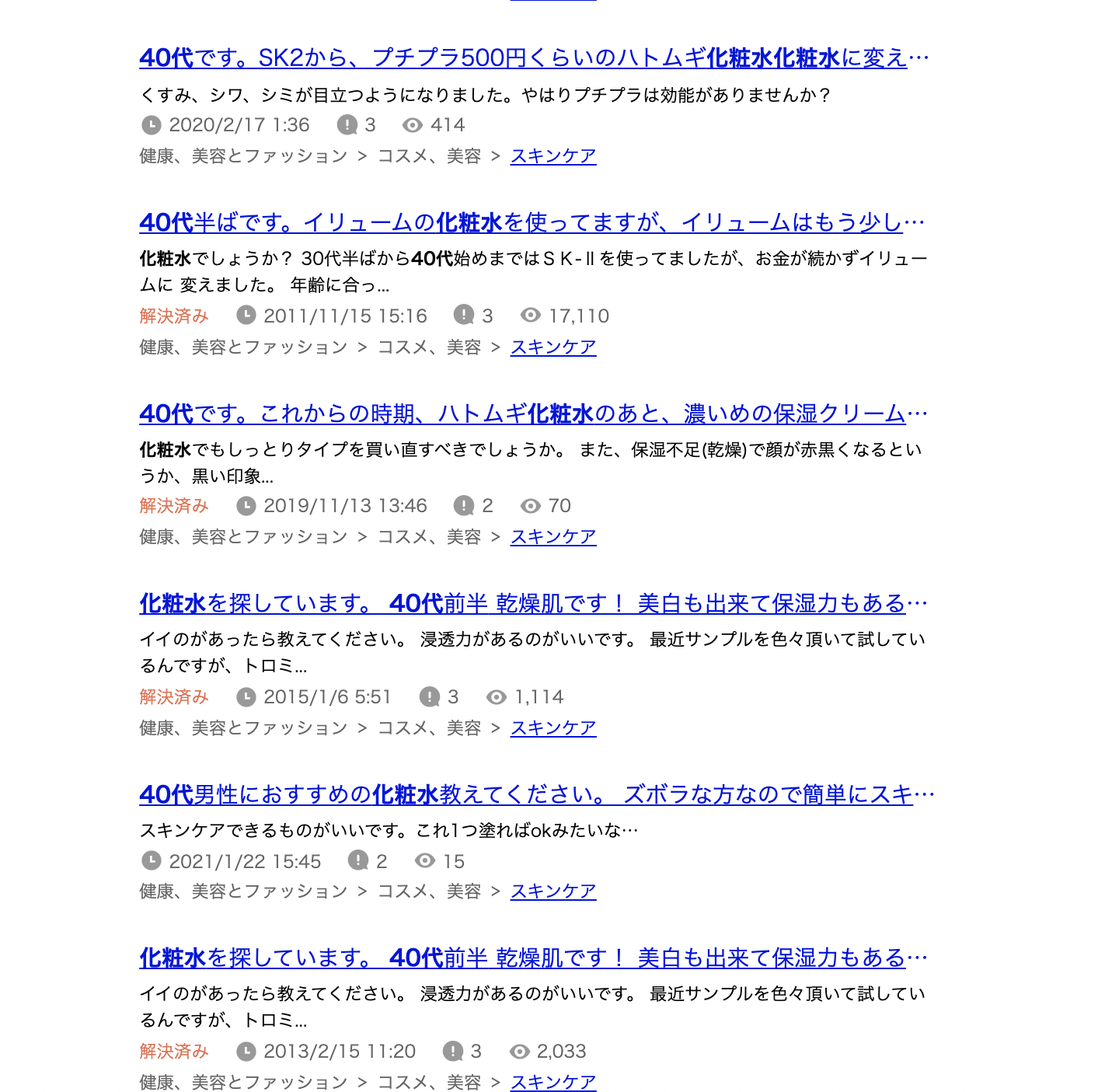Image resolution: width=1105 pixels, height=1092 pixels.
Task: Open question about ハトムギ化粧水 and 保湿クリーム
Action: (534, 414)
